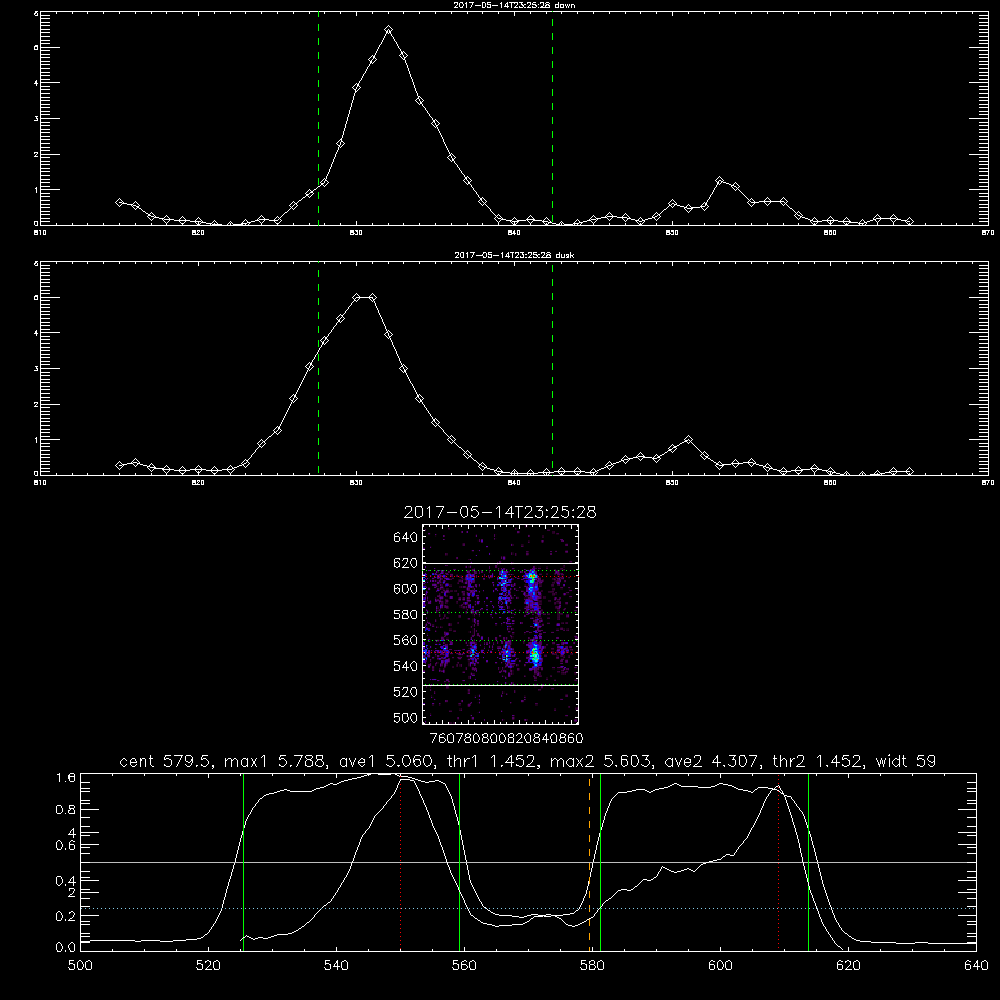Click the y-axis label 0.0 on bottom plot
This screenshot has width=1000, height=1000.
[x=66, y=947]
